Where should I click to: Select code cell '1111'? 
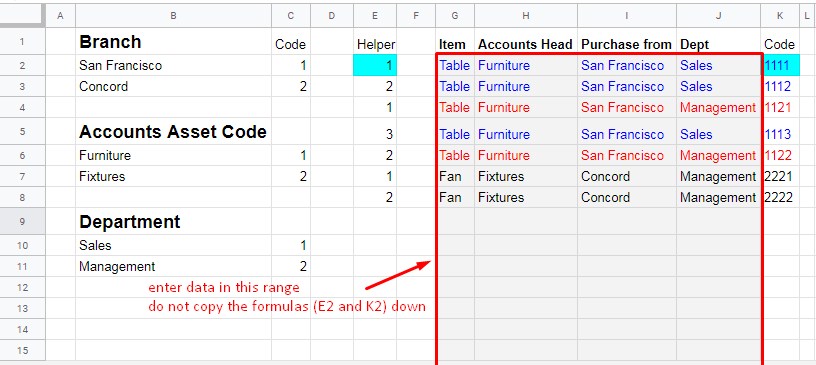(780, 65)
